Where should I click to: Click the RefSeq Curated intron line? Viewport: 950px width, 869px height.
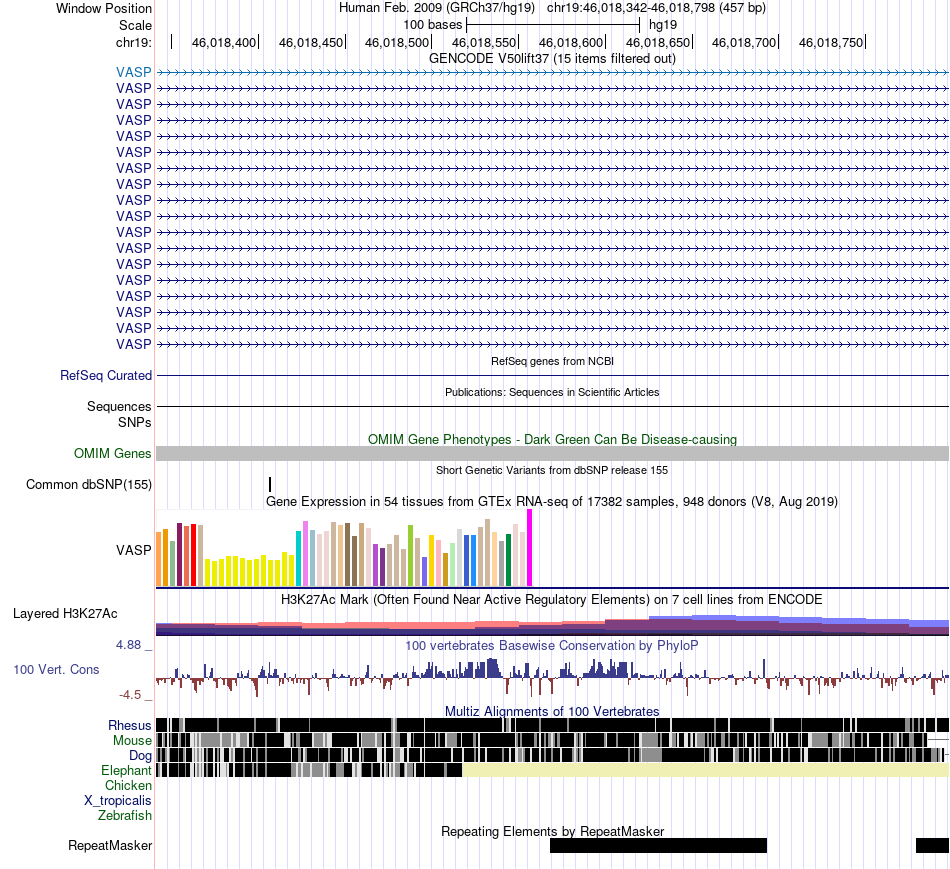552,376
